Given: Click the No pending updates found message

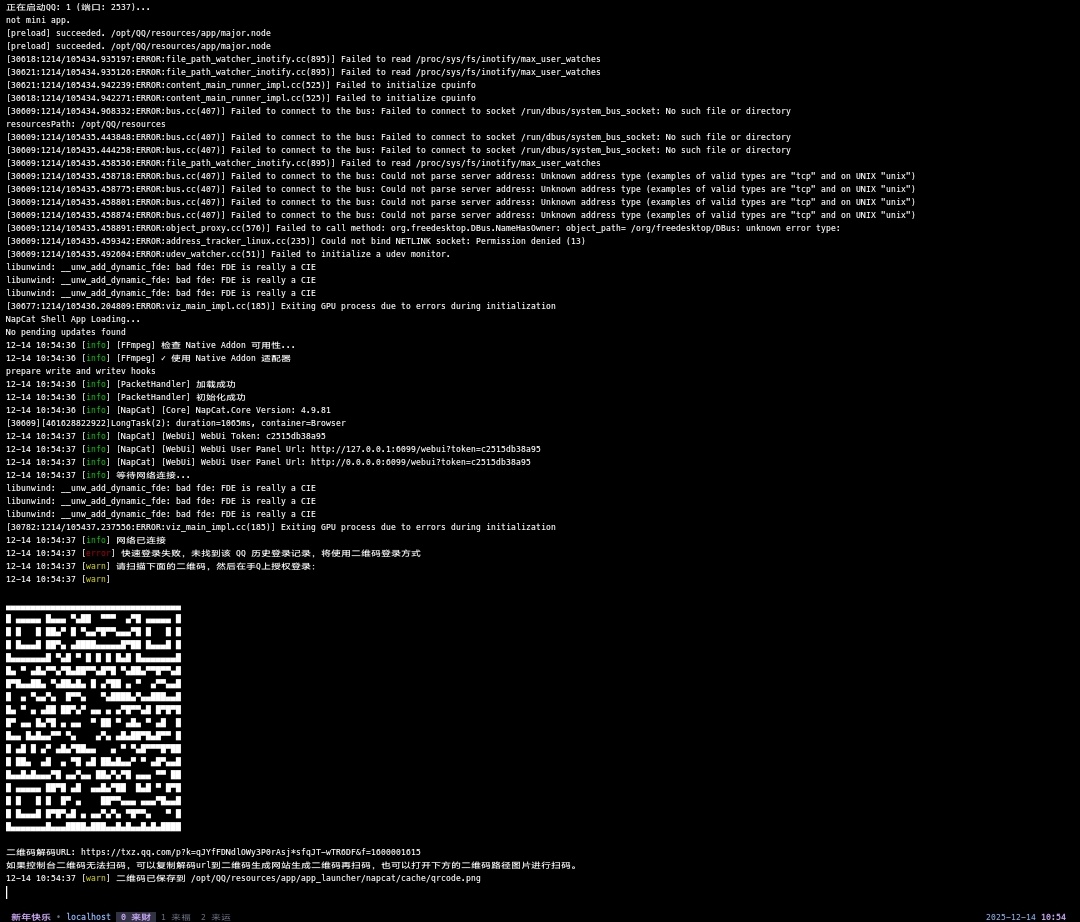Looking at the screenshot, I should point(65,333).
